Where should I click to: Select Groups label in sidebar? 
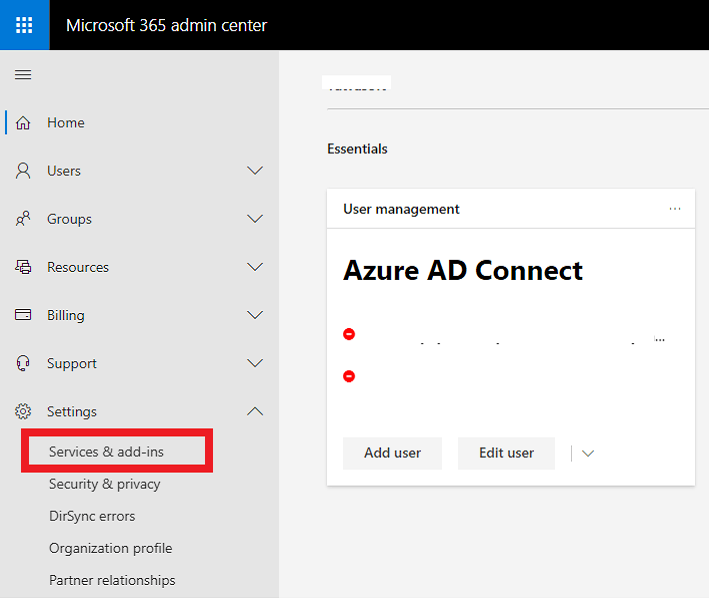click(x=69, y=219)
